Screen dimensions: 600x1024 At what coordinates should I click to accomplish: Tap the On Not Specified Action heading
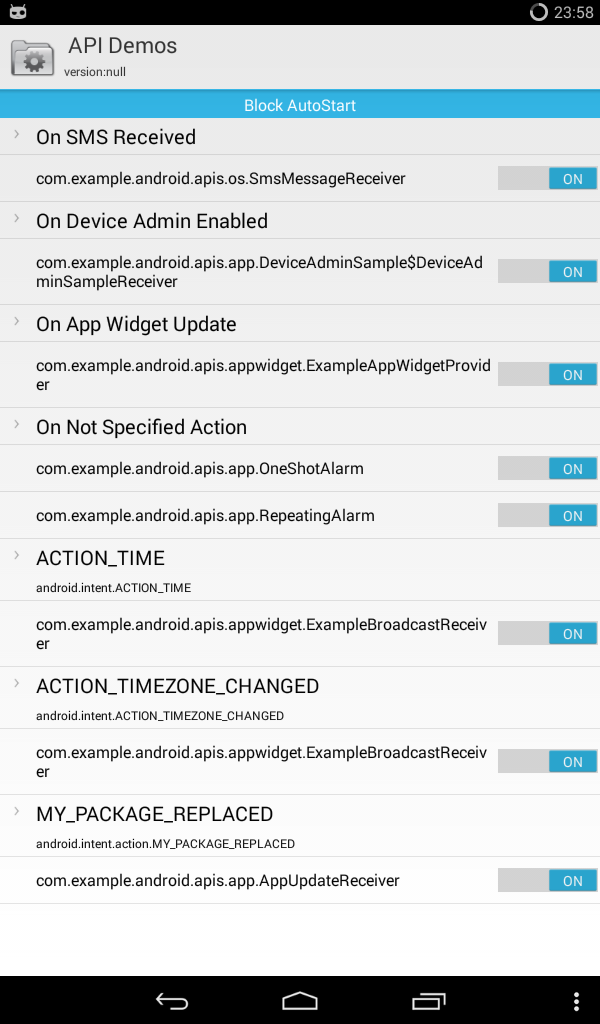click(x=141, y=427)
